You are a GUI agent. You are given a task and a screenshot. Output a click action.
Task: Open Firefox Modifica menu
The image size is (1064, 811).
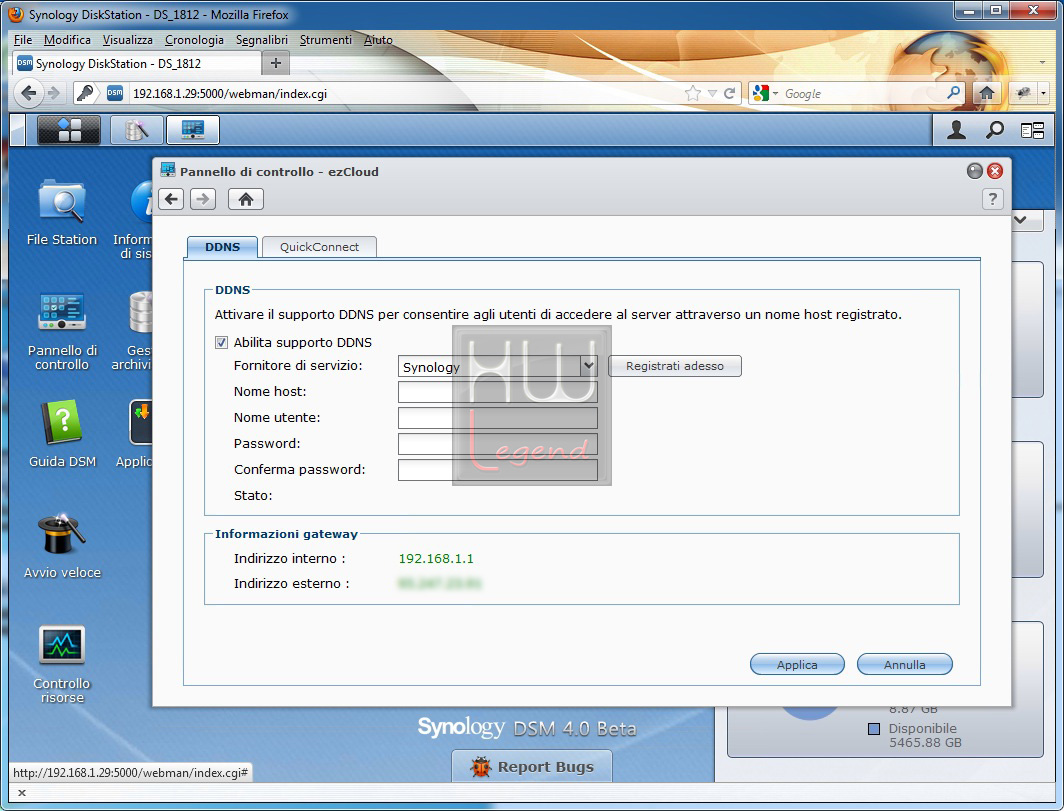(x=67, y=40)
